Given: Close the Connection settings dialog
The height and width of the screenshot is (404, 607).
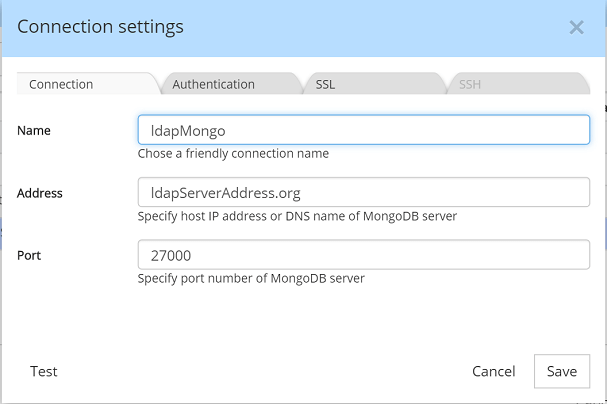Looking at the screenshot, I should (576, 28).
